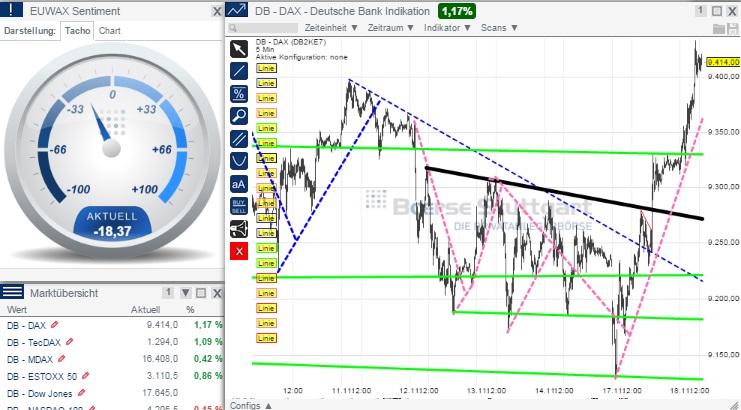Sort by the Wert column header
Image resolution: width=741 pixels, height=410 pixels.
(x=17, y=309)
